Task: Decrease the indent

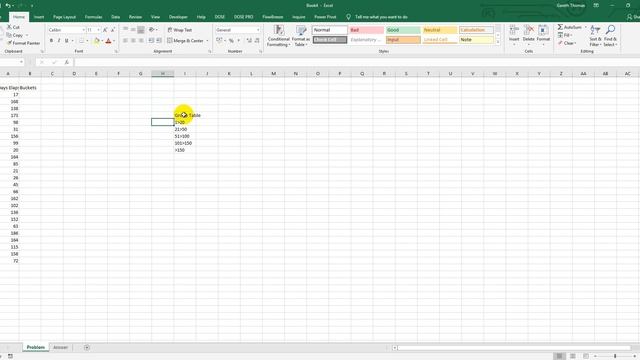Action: click(151, 41)
